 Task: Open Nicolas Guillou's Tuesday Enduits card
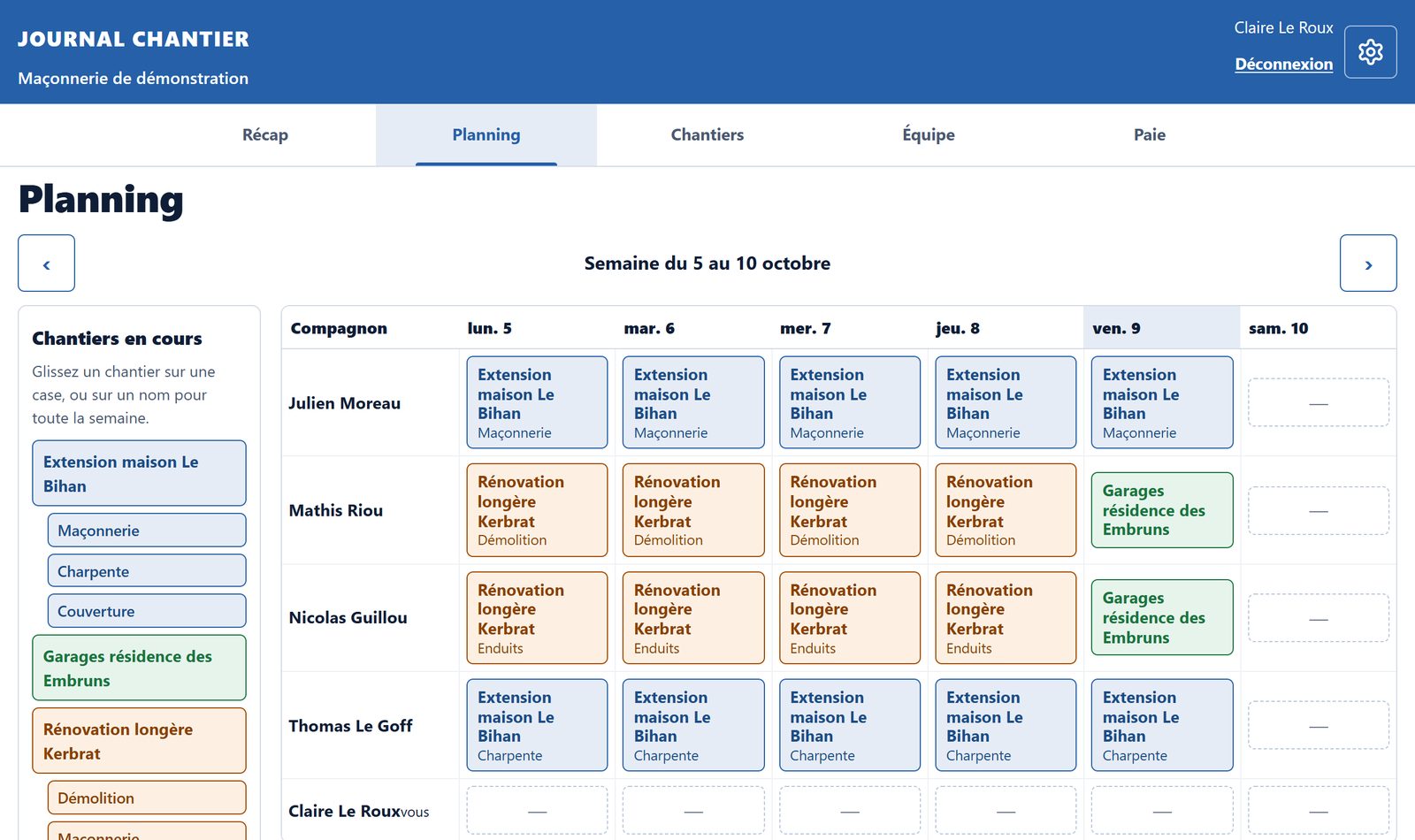[693, 617]
